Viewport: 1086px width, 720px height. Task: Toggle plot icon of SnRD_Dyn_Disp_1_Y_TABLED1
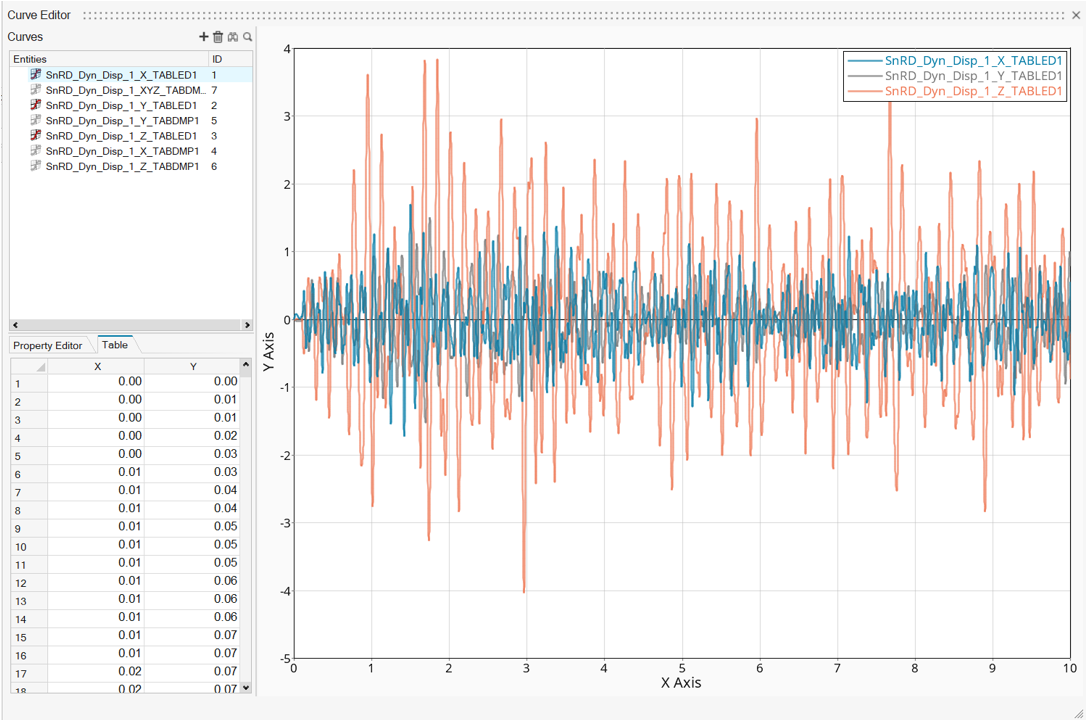(x=36, y=105)
